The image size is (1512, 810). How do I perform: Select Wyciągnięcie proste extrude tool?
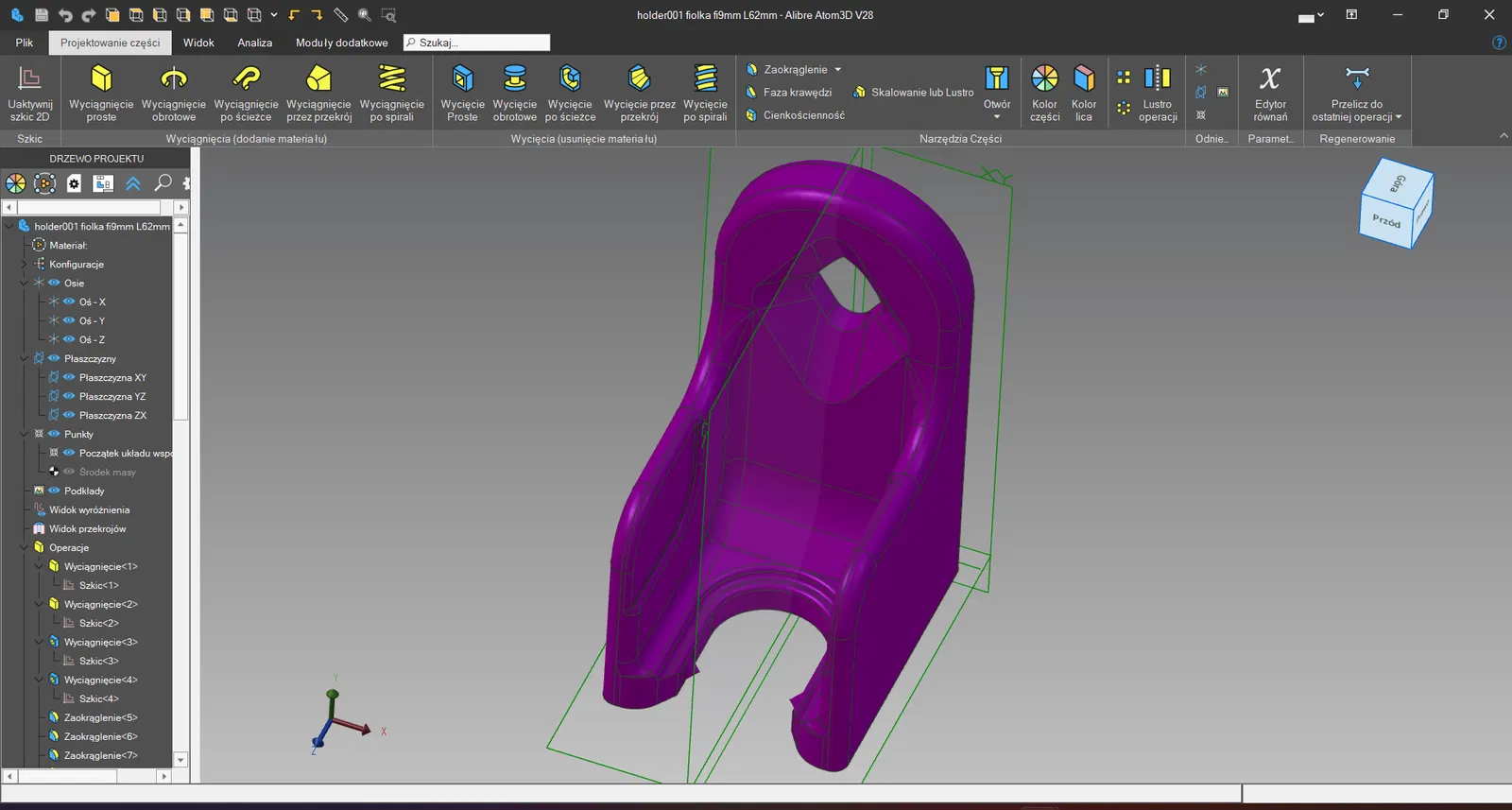[x=101, y=93]
